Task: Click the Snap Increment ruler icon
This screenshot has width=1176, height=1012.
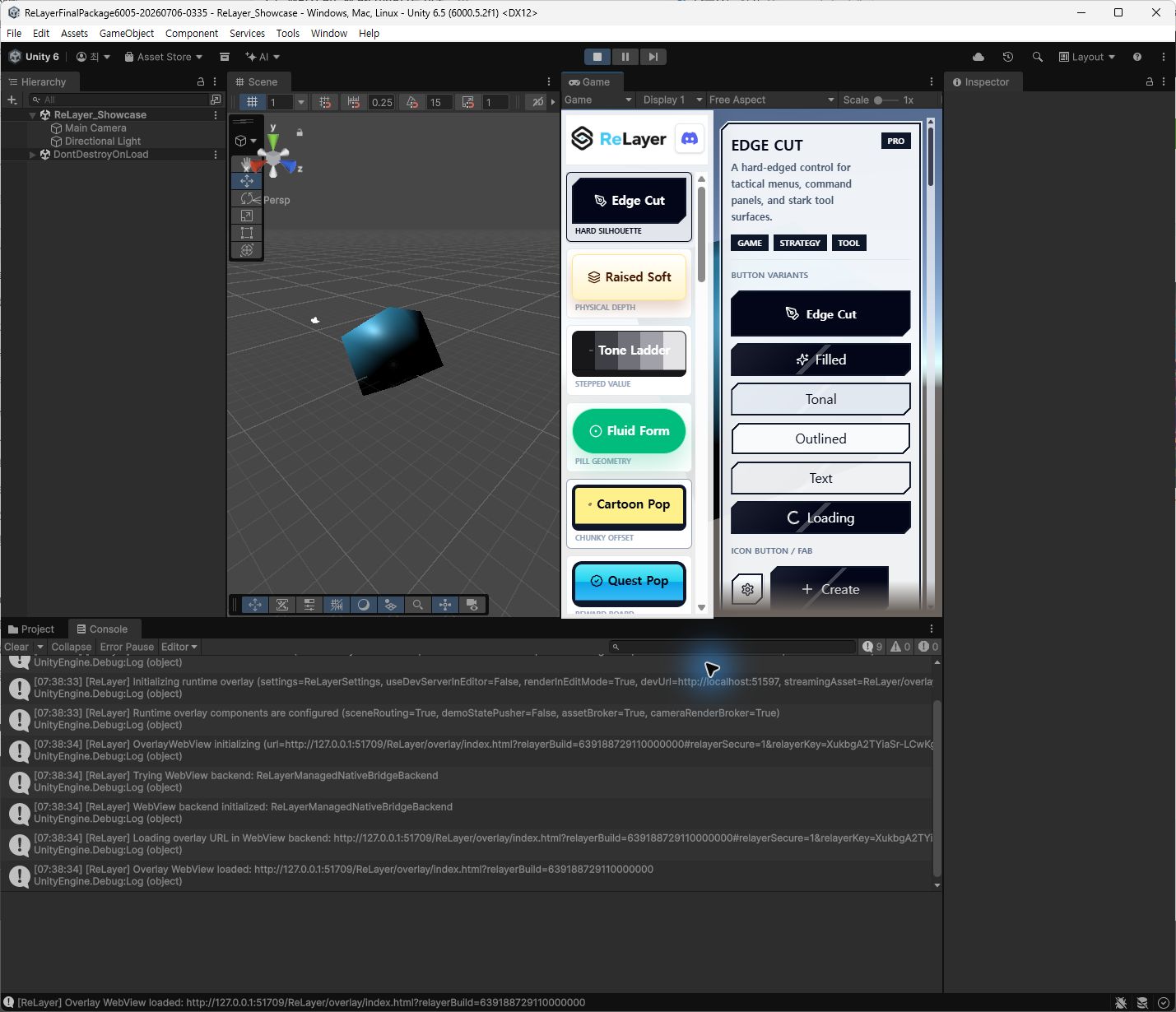Action: (354, 102)
